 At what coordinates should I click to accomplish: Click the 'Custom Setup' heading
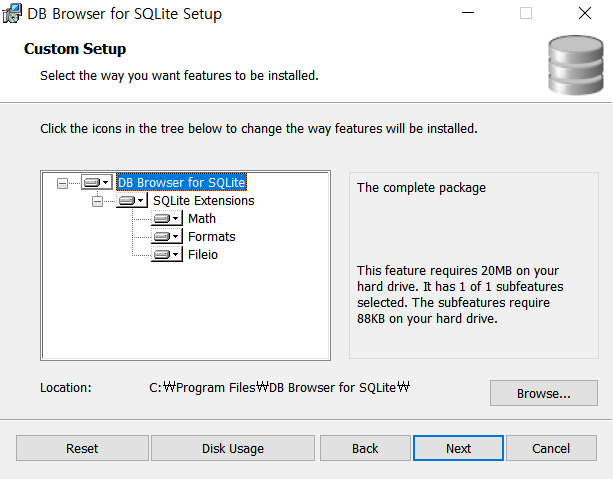click(75, 49)
